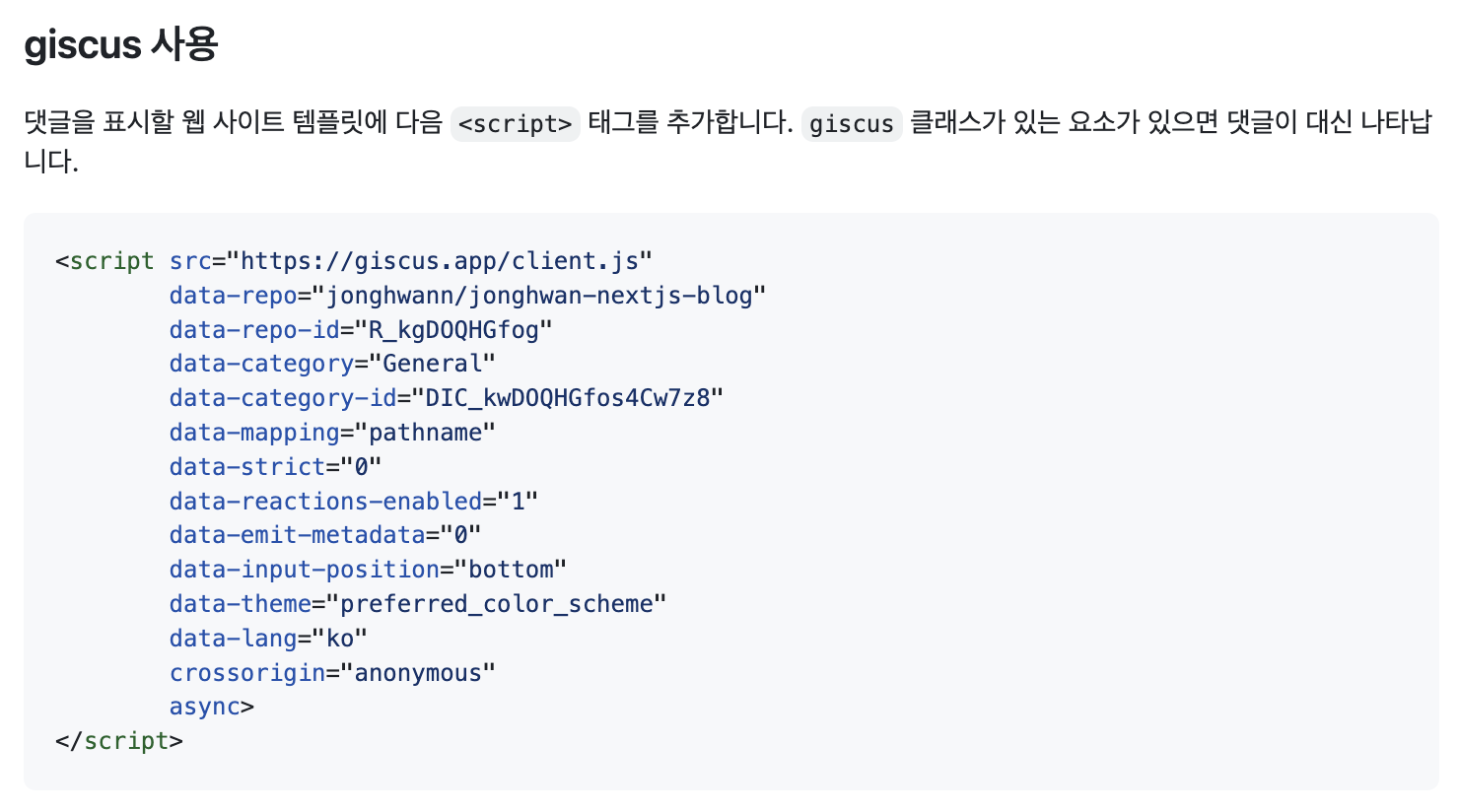Click the closing </script> tag
This screenshot has height=812, width=1459.
119,741
